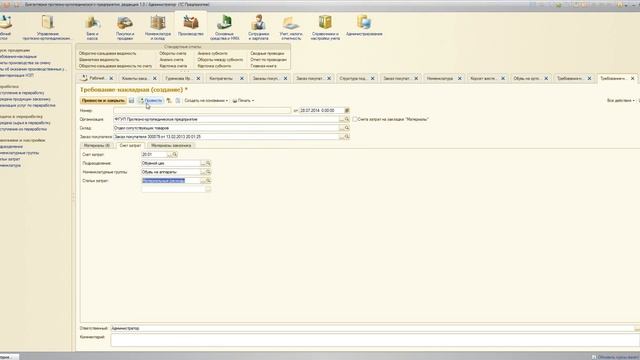This screenshot has width=640, height=360.
Task: Click the toolbar icon left of Создать на основании
Action: tap(178, 100)
